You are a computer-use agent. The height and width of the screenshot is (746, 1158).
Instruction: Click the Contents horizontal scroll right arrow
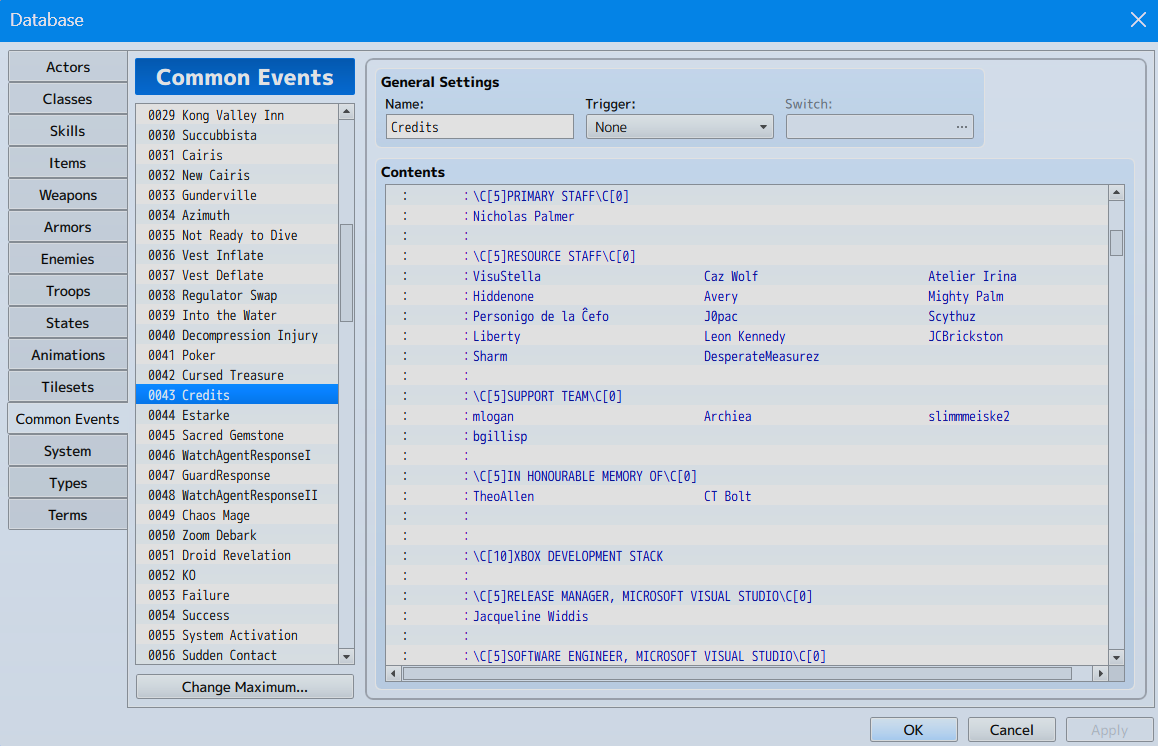pyautogui.click(x=1100, y=674)
